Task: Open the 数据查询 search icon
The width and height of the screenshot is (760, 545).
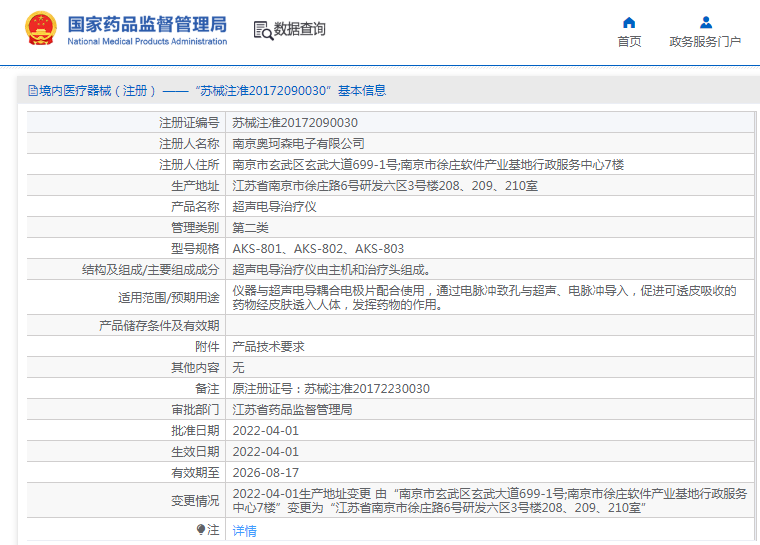Action: 263,30
